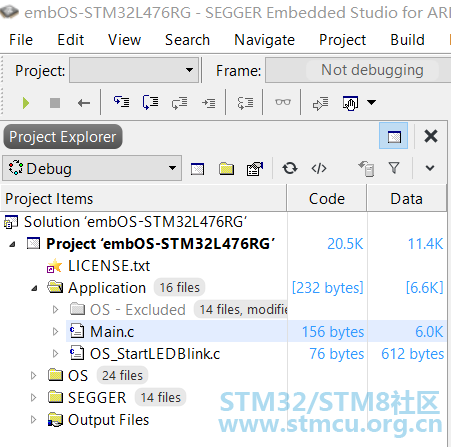This screenshot has height=447, width=451.
Task: Open the Navigate menu
Action: [x=264, y=41]
